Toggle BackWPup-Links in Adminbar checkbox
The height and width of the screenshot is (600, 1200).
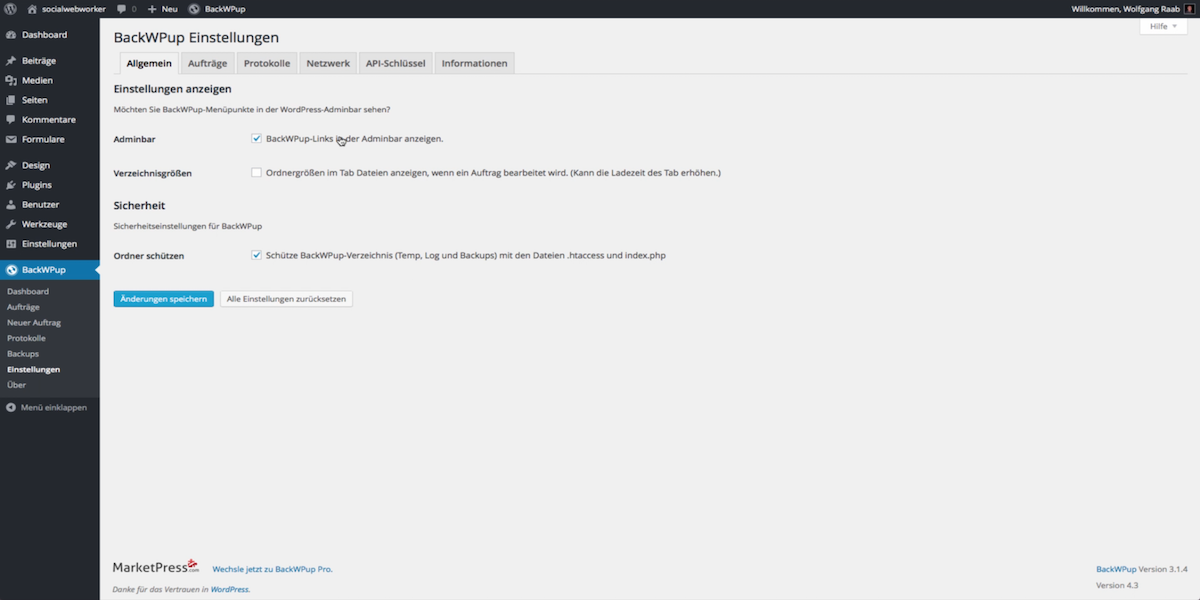tap(257, 139)
